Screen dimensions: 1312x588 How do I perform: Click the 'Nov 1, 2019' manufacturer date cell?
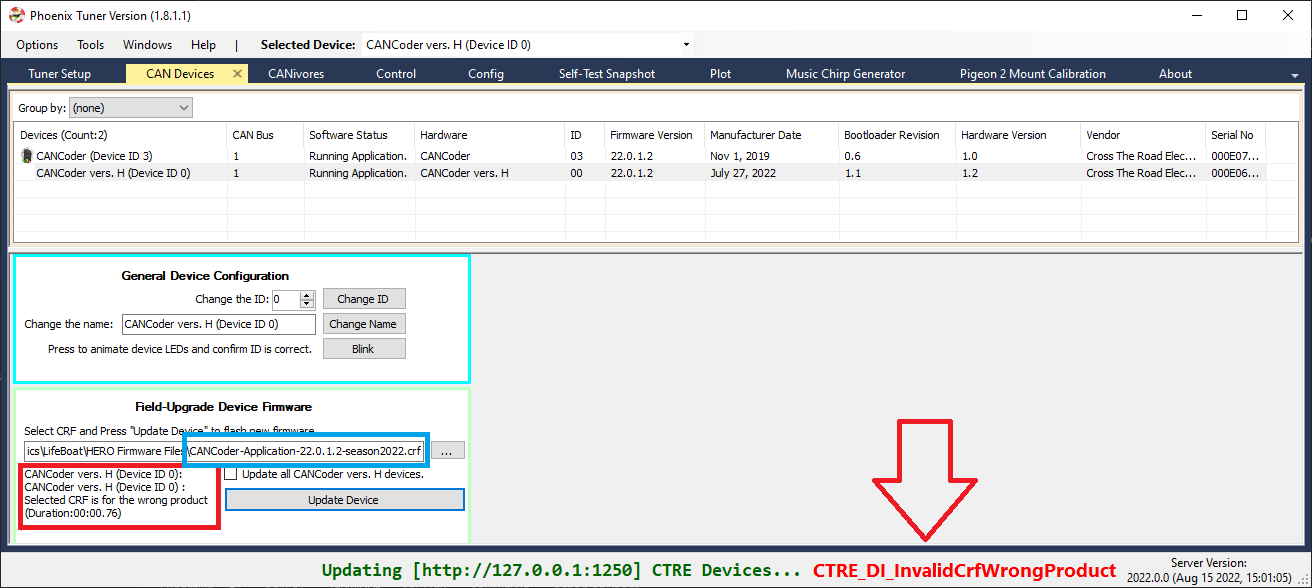(740, 156)
